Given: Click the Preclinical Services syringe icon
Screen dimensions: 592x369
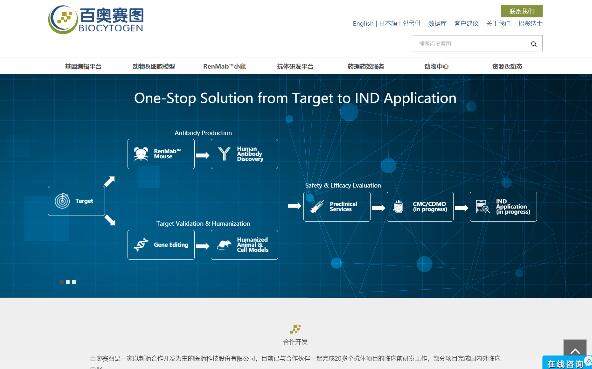Looking at the screenshot, I should 317,207.
